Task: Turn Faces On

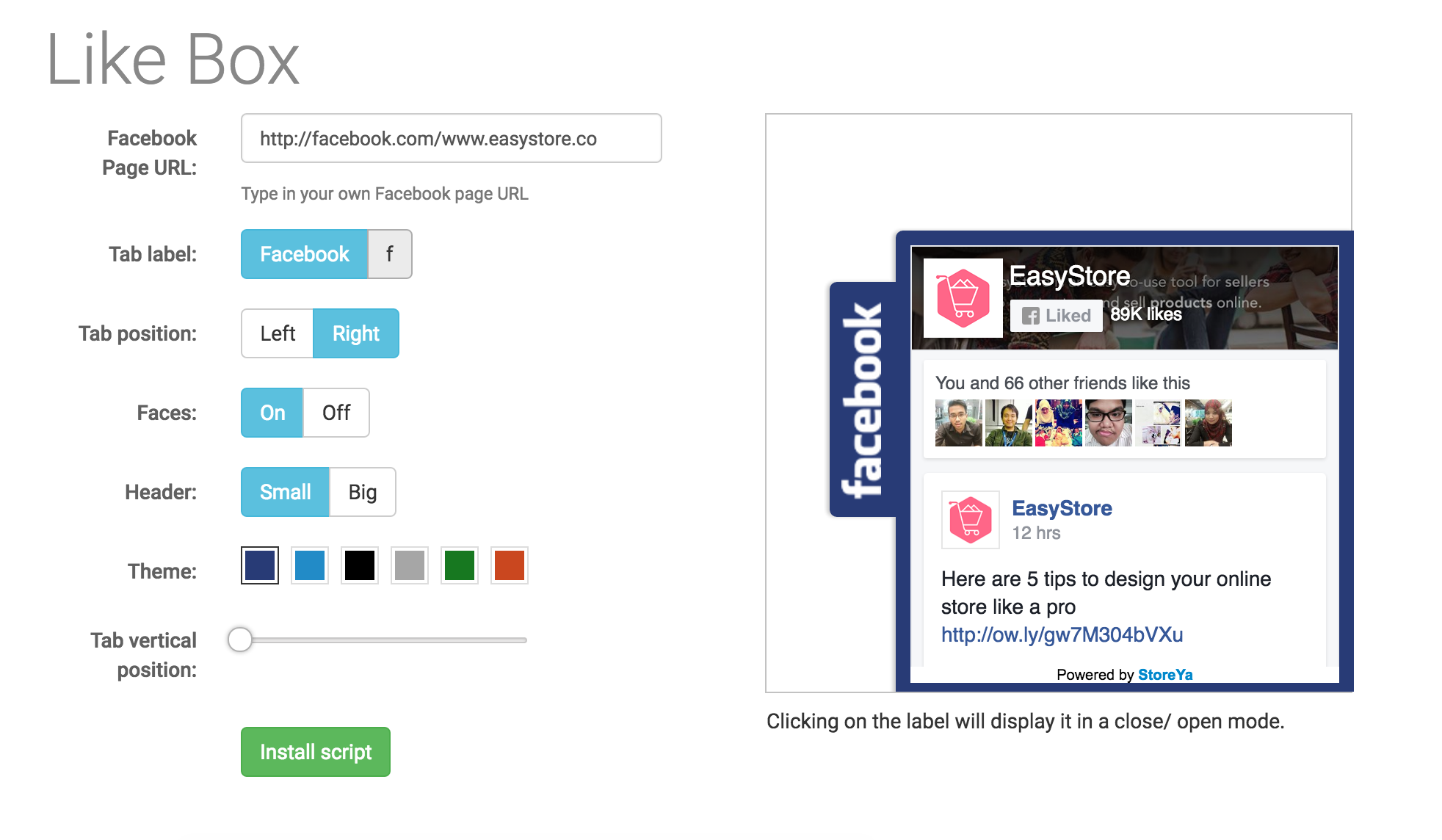Action: tap(272, 413)
